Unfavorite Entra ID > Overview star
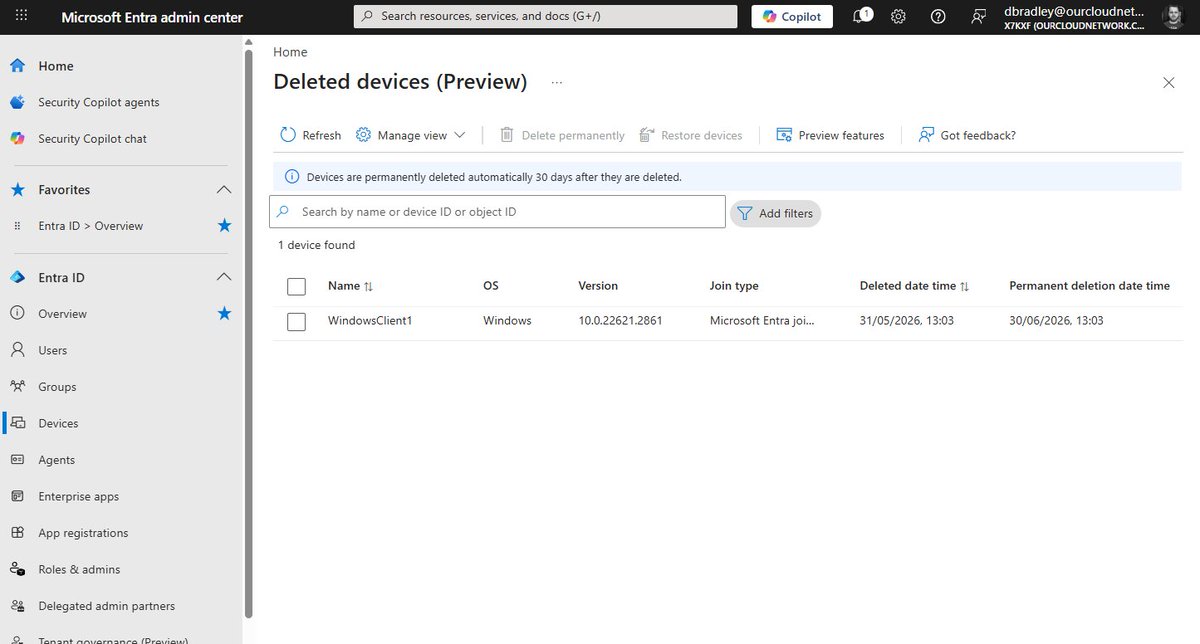 pyautogui.click(x=224, y=226)
